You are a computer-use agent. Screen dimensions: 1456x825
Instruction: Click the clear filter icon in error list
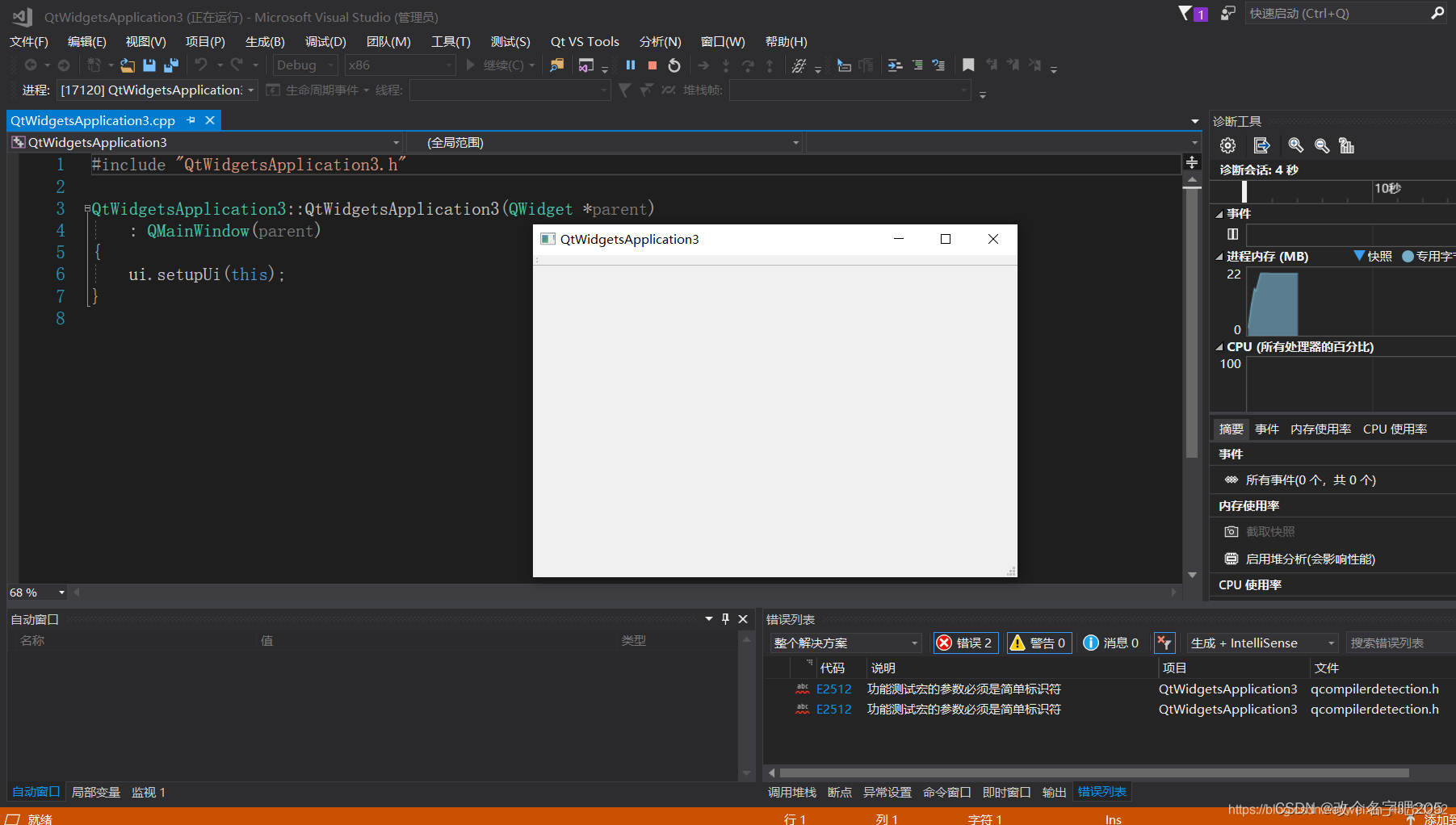point(1164,643)
